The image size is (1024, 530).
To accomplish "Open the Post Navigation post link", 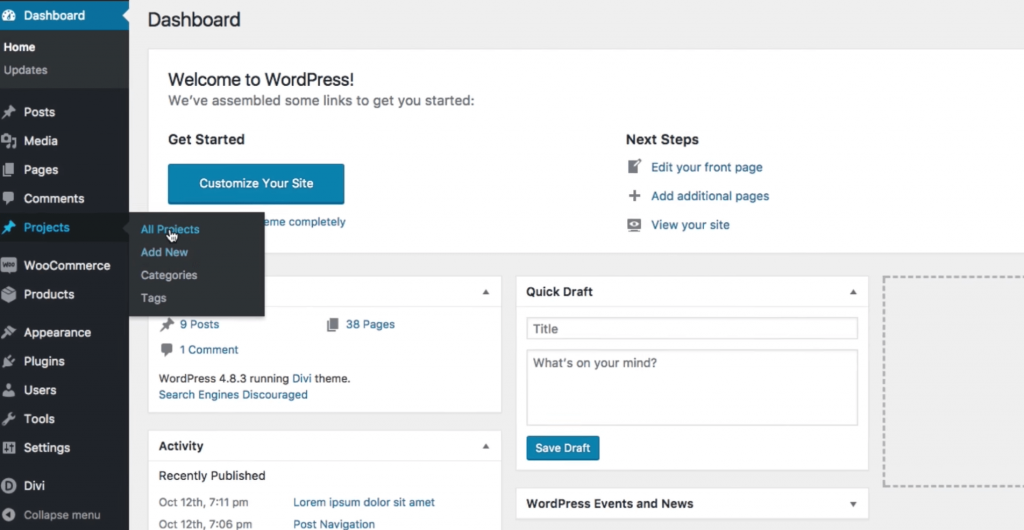I will (334, 524).
